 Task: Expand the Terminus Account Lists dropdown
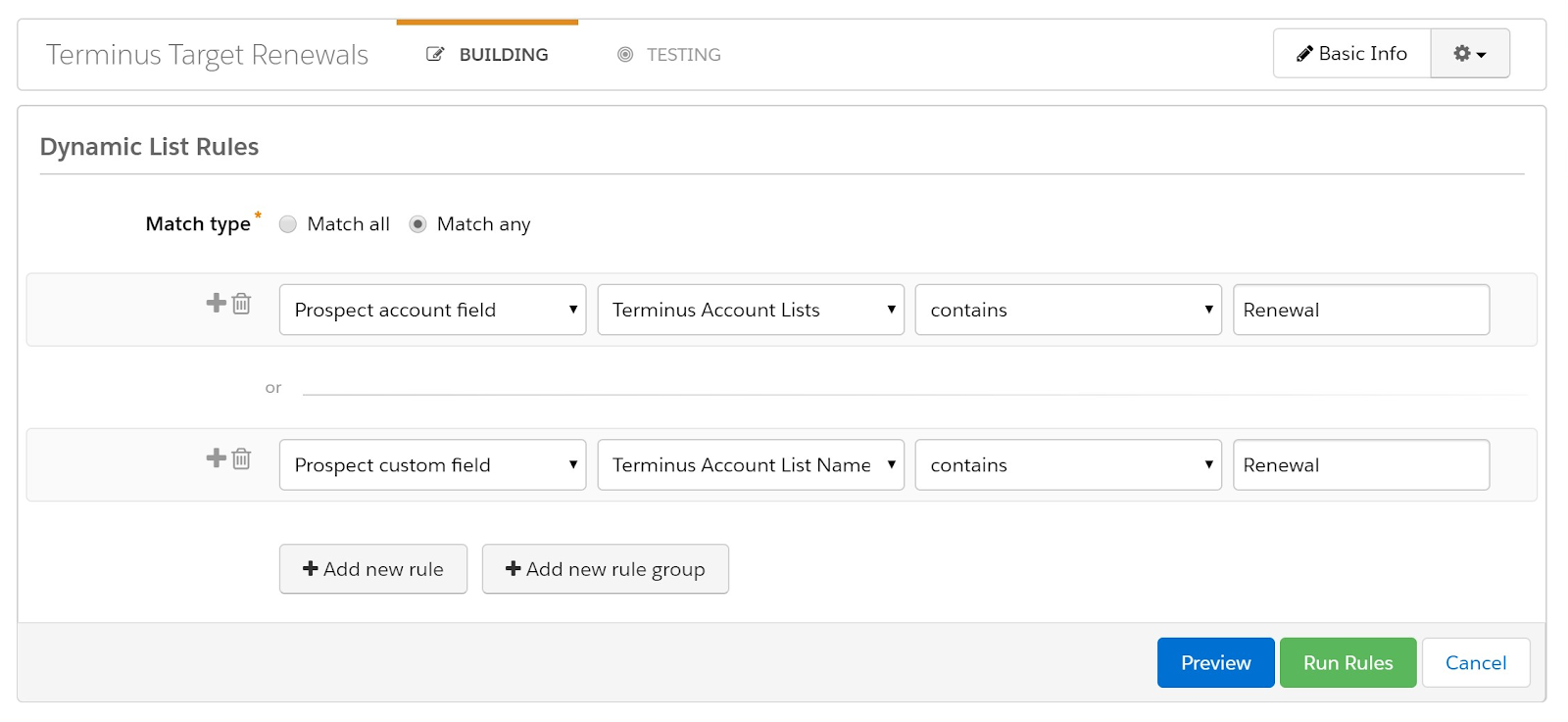(x=751, y=310)
